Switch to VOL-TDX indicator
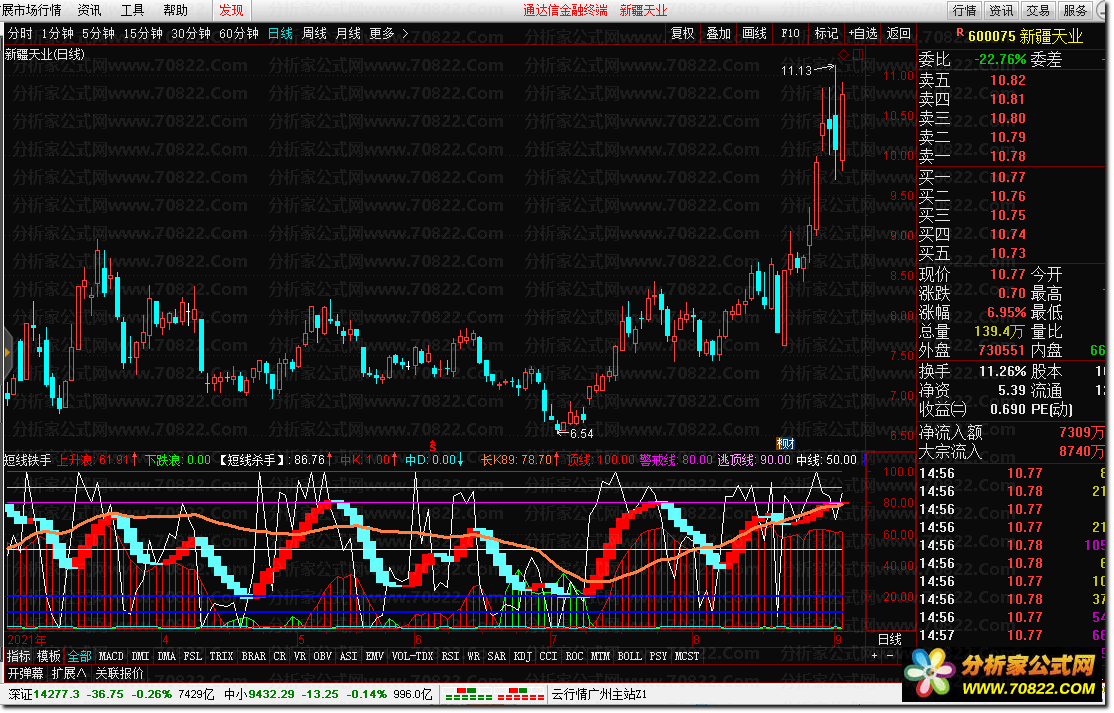 pos(413,656)
